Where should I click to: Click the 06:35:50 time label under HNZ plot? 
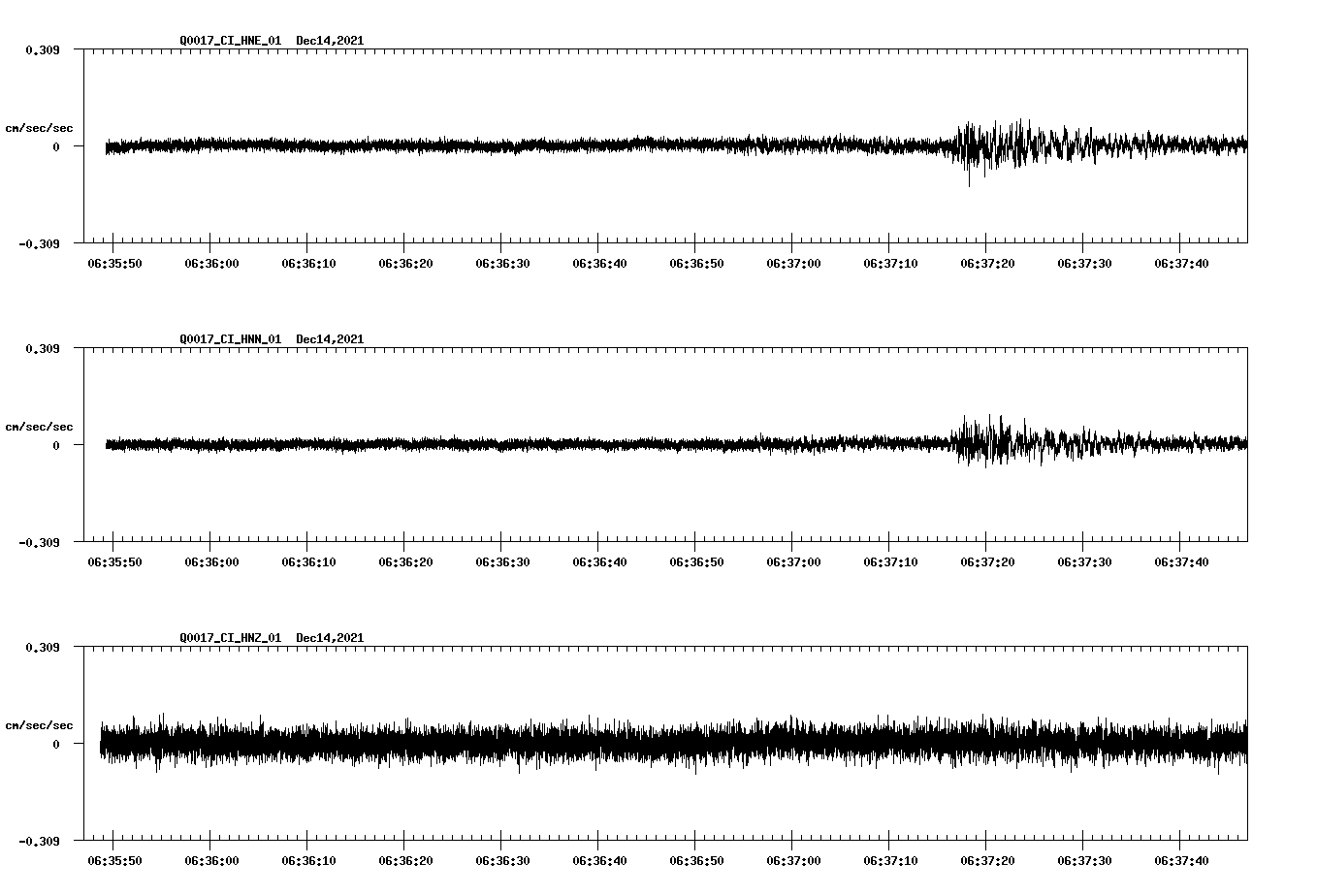pyautogui.click(x=114, y=861)
